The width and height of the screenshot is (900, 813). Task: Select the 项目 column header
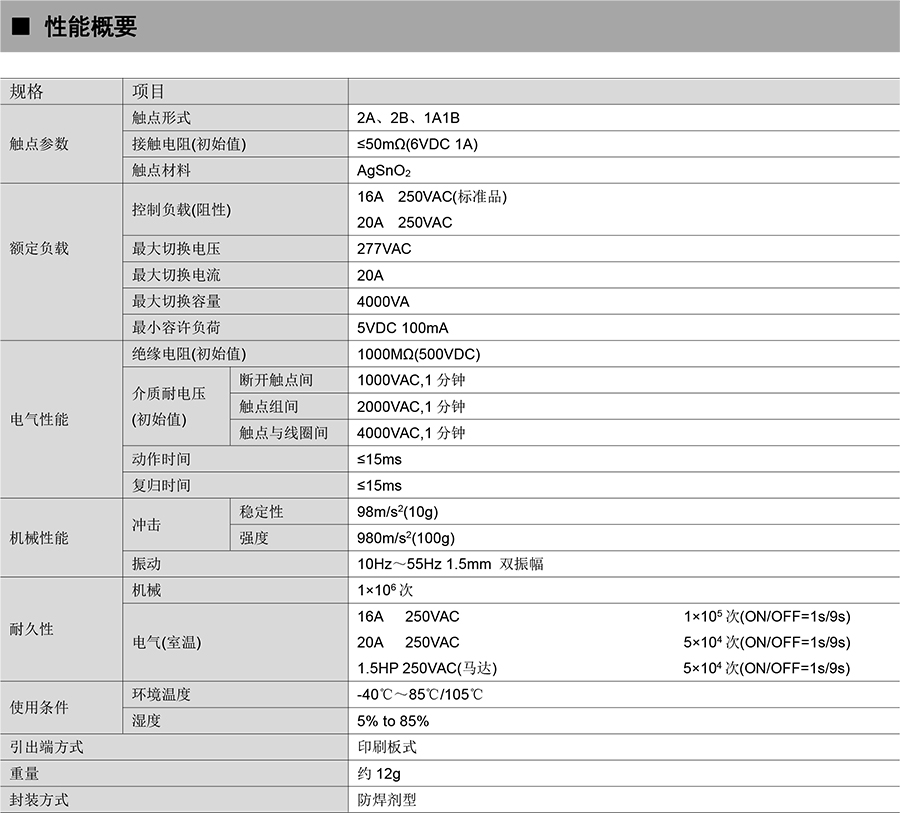[x=149, y=92]
